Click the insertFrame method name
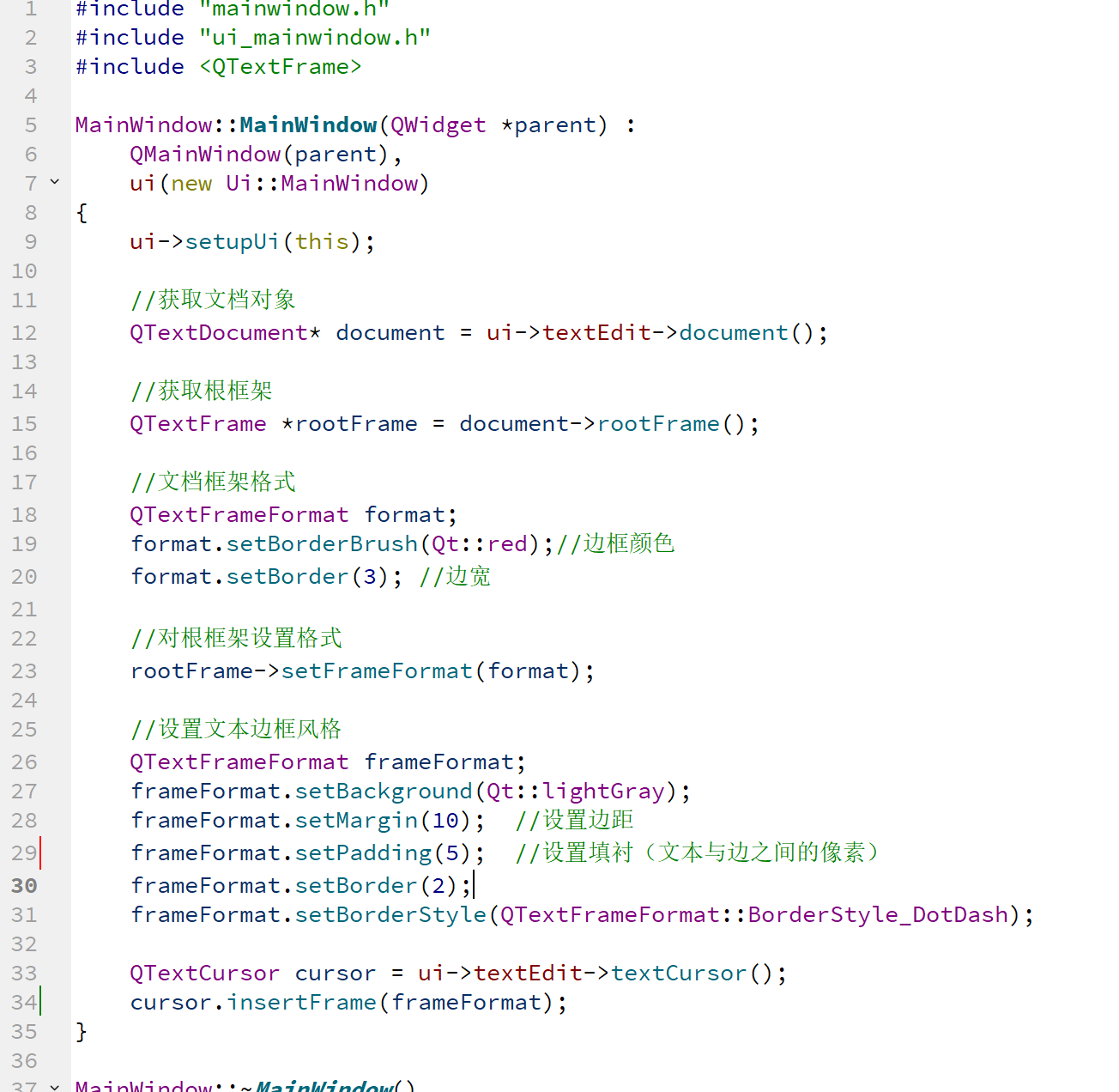1119x1092 pixels. [x=301, y=1003]
